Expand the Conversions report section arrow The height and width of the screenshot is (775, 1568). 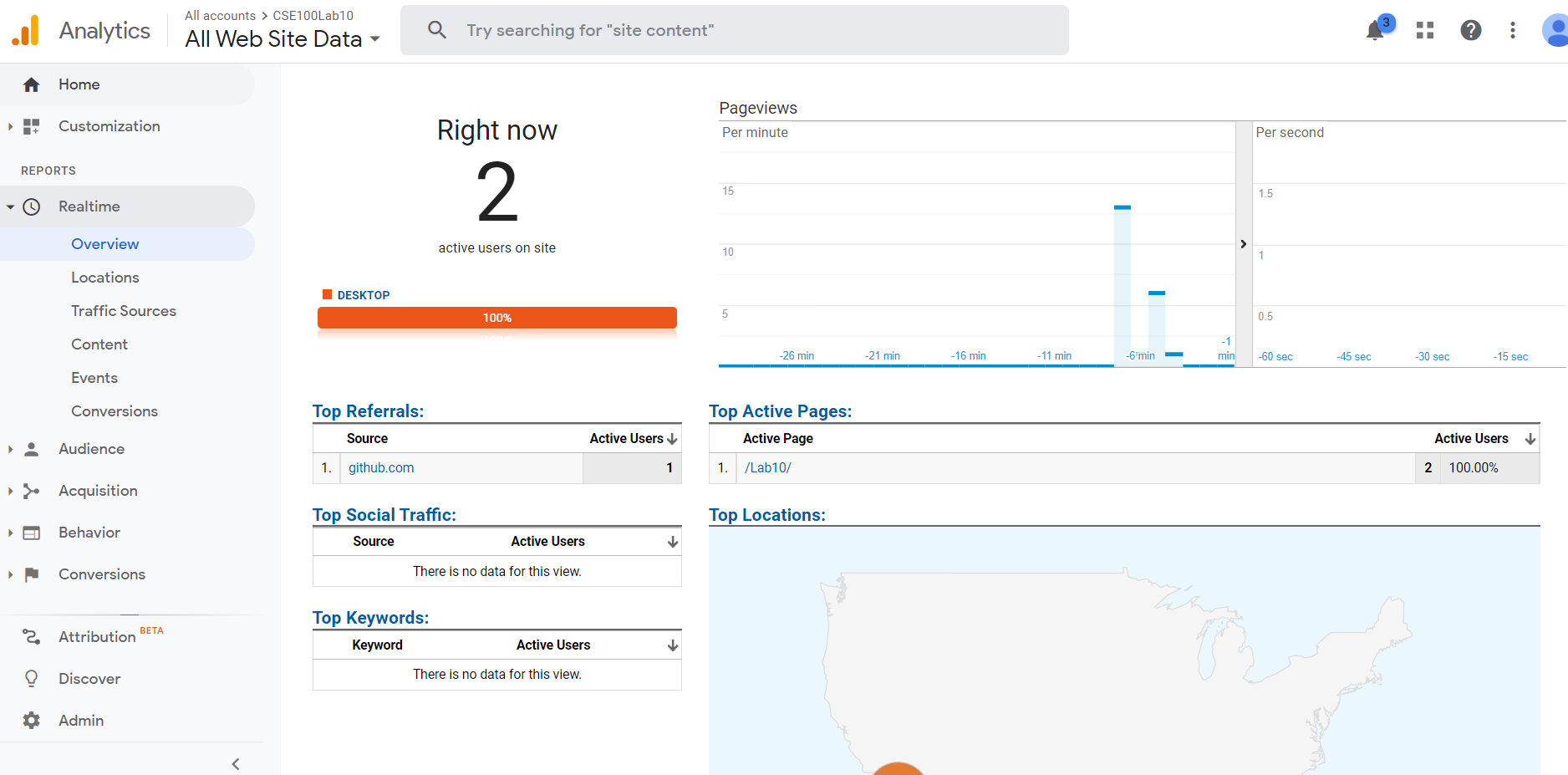[10, 574]
